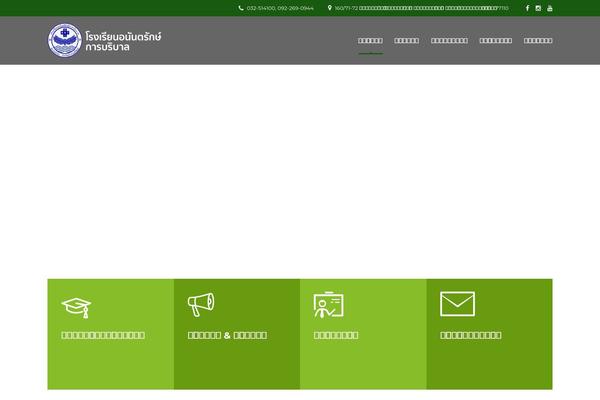This screenshot has height=400, width=600.
Task: Click the address text starting with 160/71-72
Action: coord(421,8)
